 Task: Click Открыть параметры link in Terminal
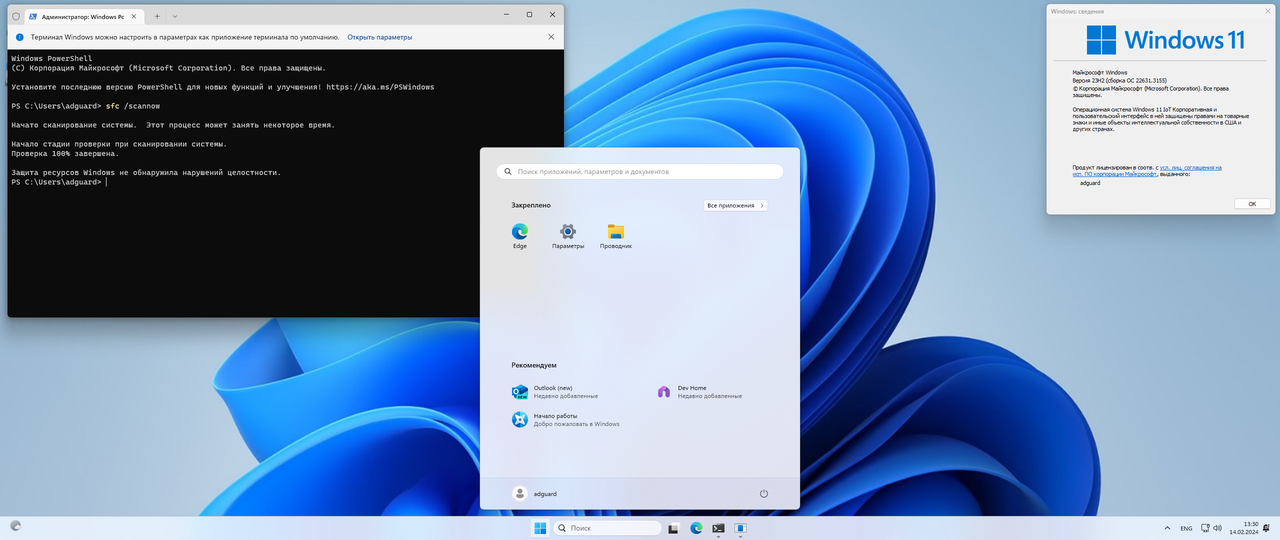tap(379, 37)
